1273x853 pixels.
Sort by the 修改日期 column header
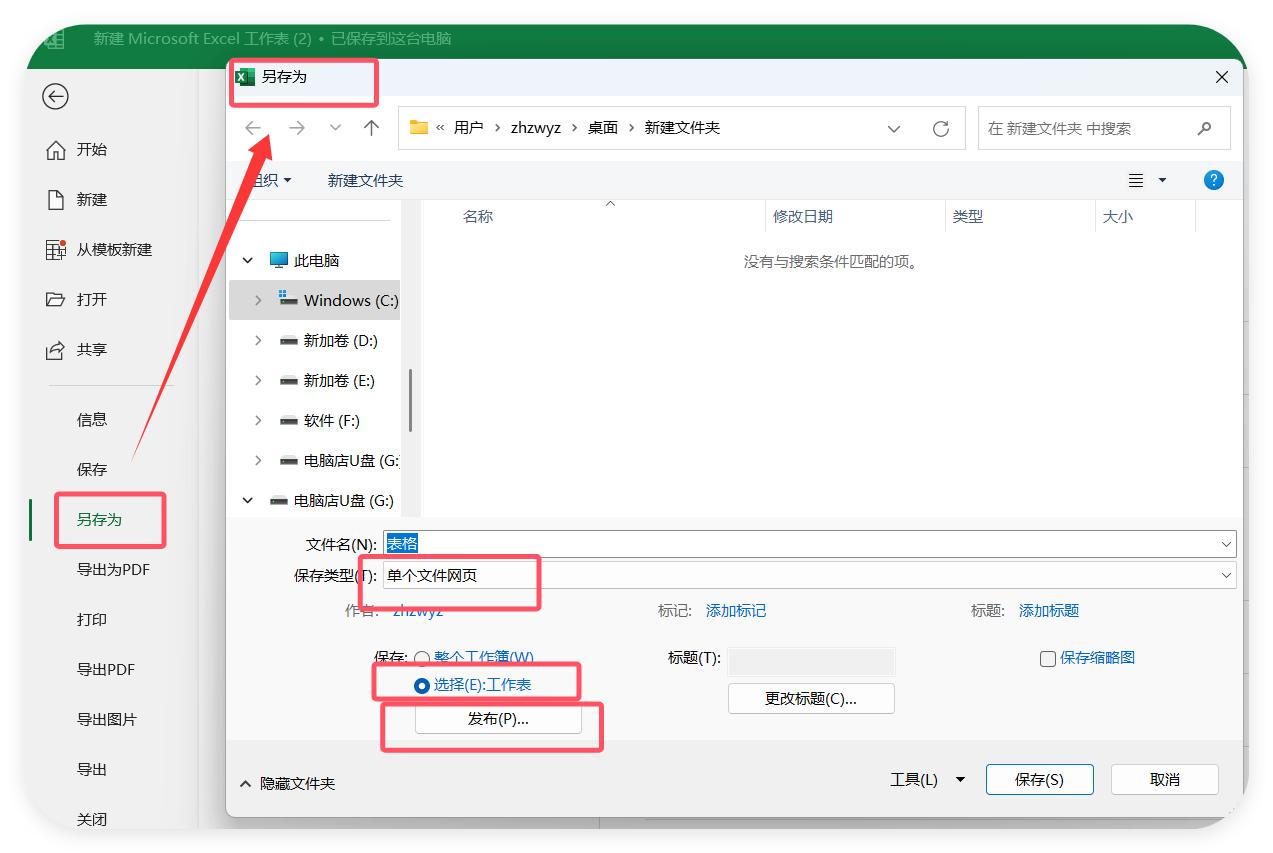point(802,216)
